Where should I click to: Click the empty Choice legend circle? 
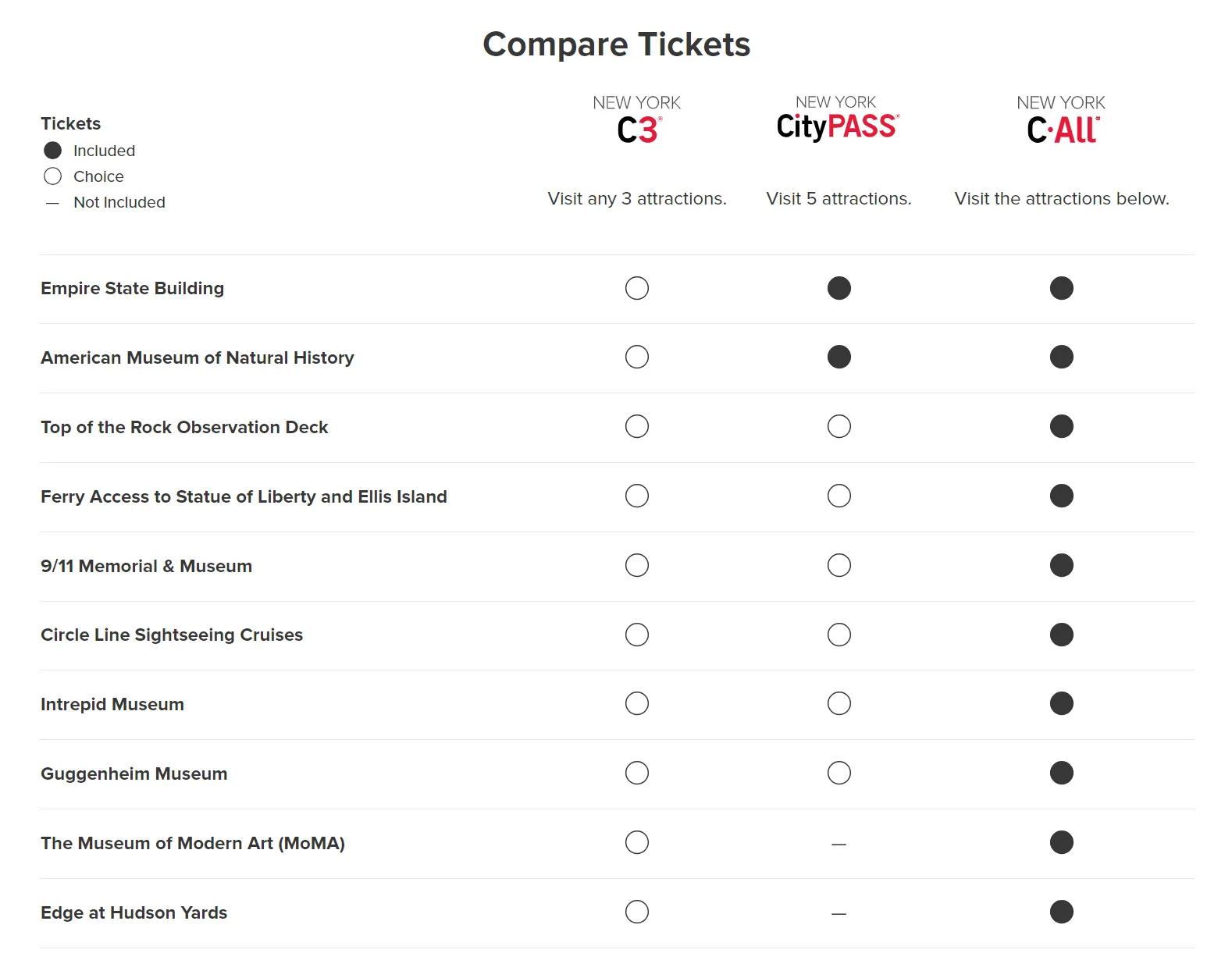(x=53, y=176)
